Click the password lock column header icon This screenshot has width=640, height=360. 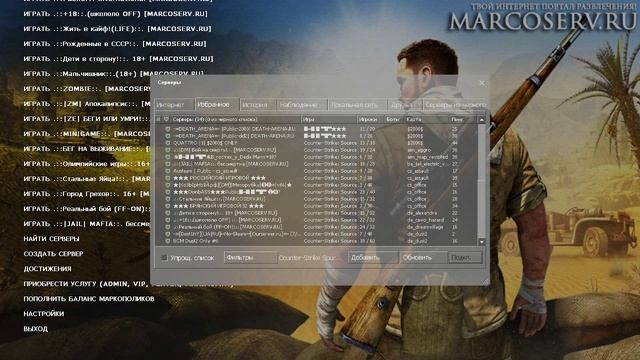(158, 120)
